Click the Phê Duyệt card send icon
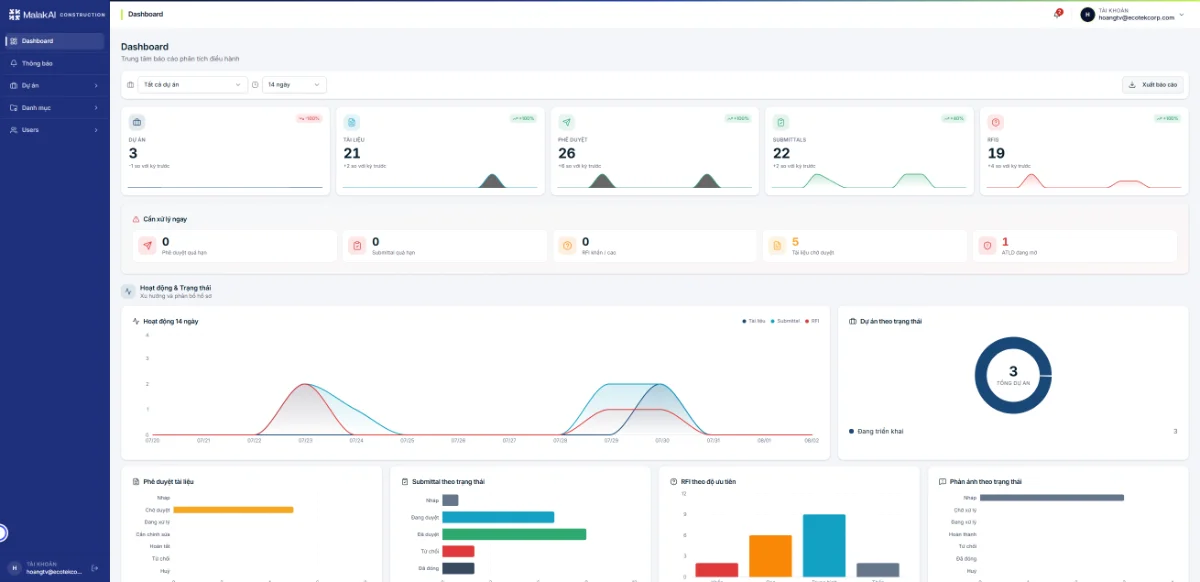This screenshot has width=1200, height=582. pos(567,122)
